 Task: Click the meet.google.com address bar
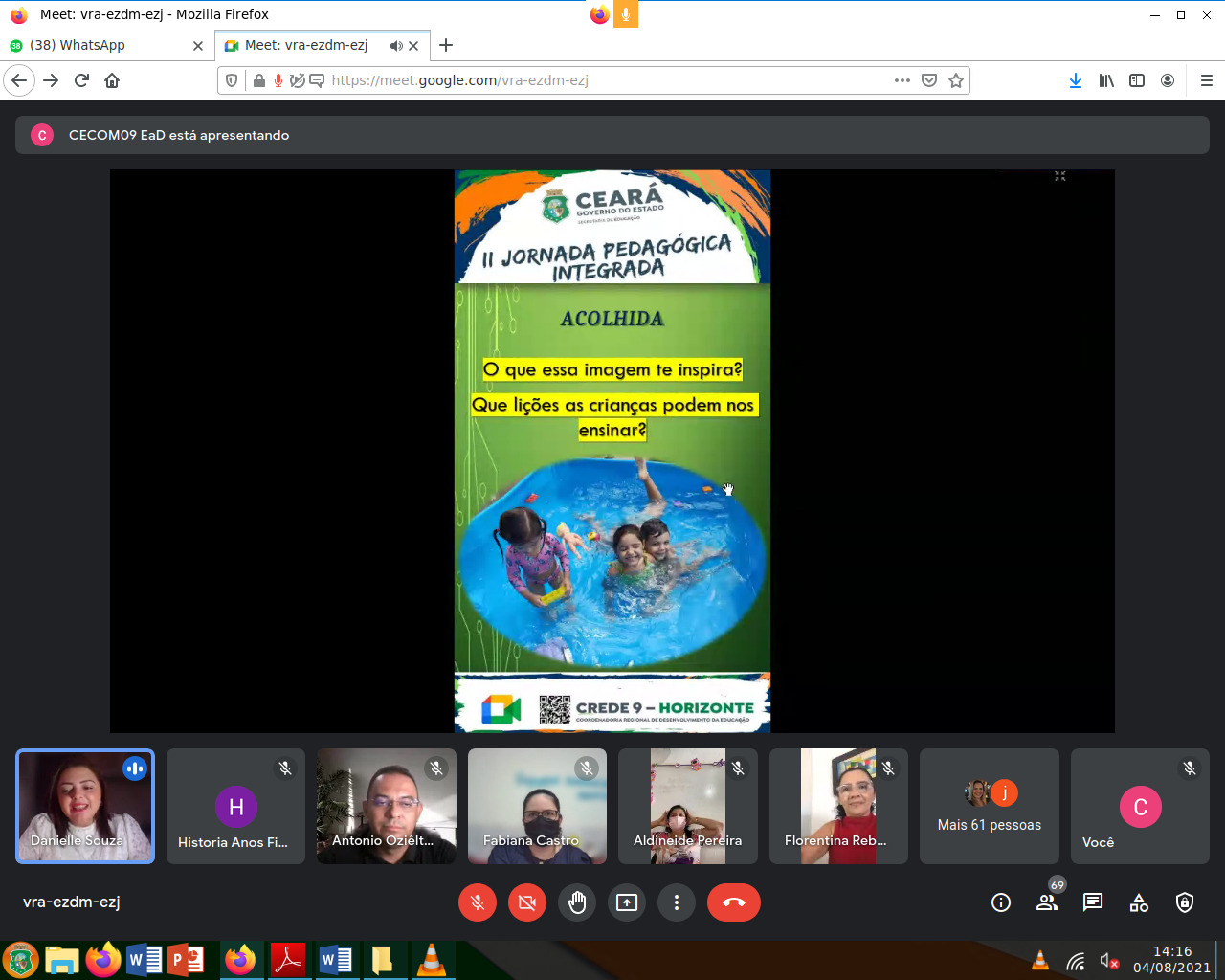[574, 80]
